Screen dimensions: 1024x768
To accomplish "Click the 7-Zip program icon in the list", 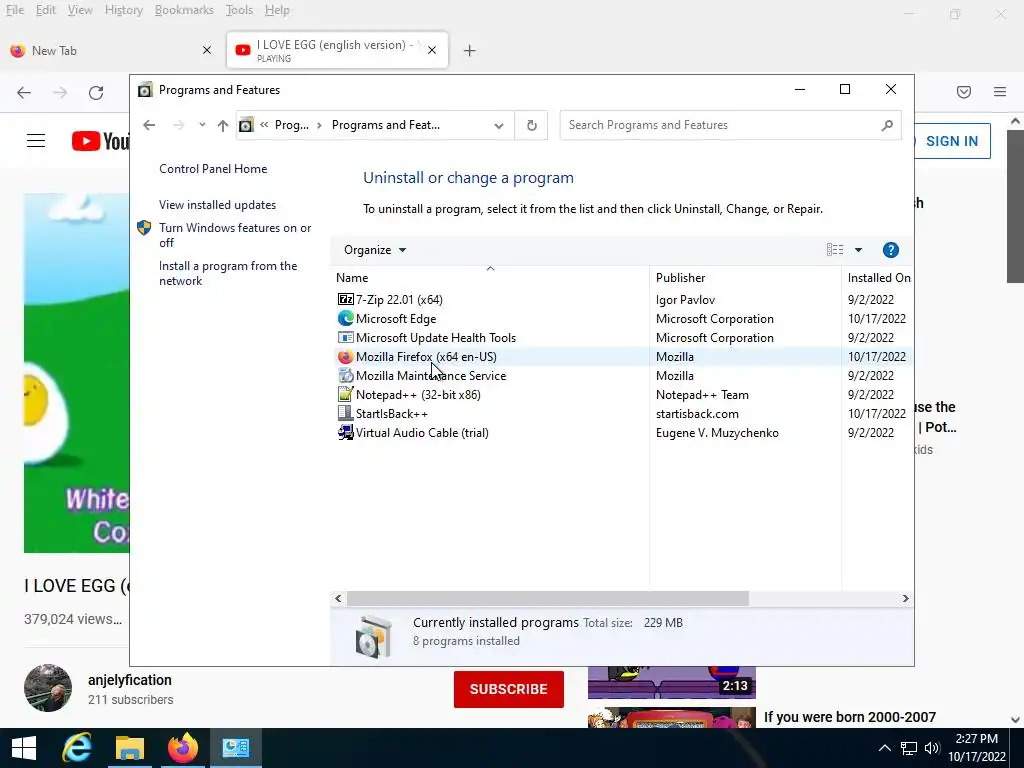I will 345,300.
